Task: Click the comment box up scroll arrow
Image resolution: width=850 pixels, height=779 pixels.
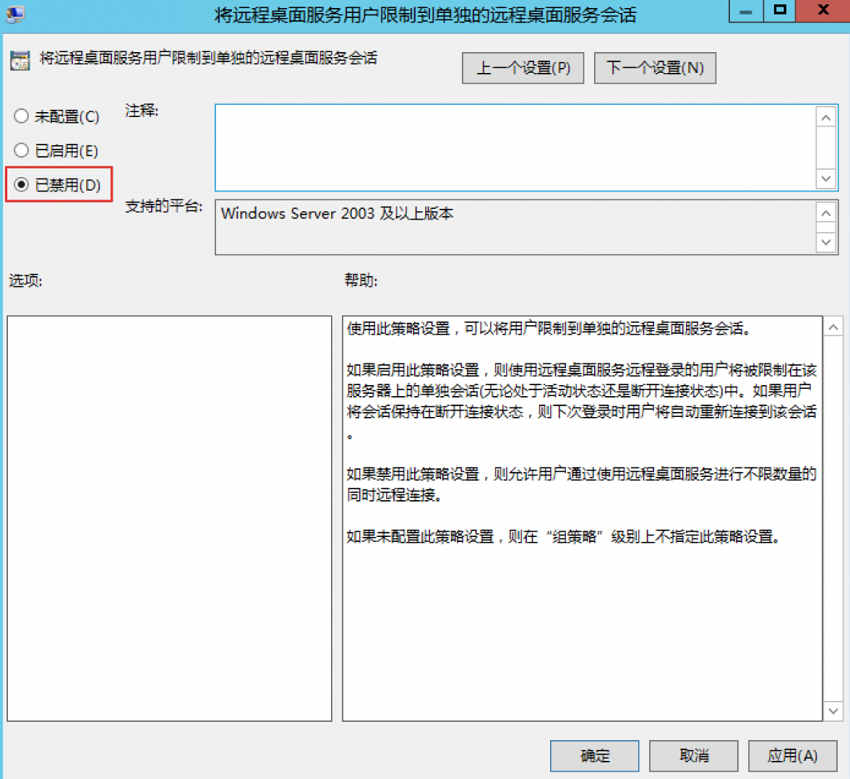Action: 826,118
